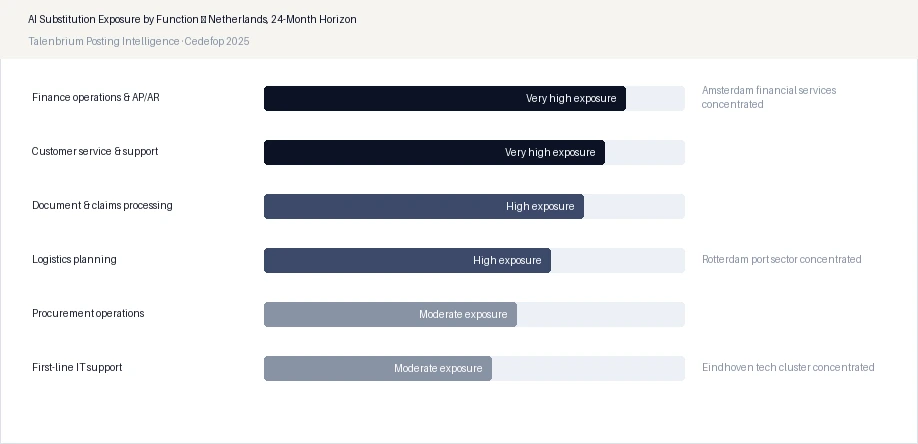Click the Finance operations & AP/AR label

coord(95,97)
